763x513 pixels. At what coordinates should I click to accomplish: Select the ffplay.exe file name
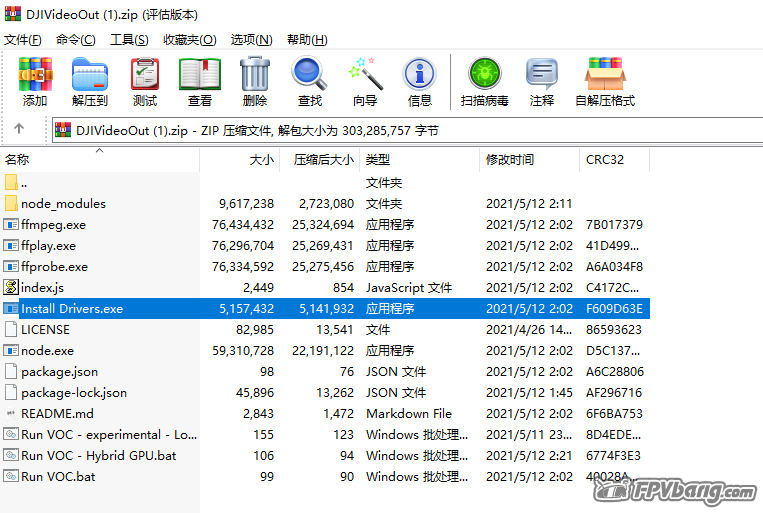point(49,246)
